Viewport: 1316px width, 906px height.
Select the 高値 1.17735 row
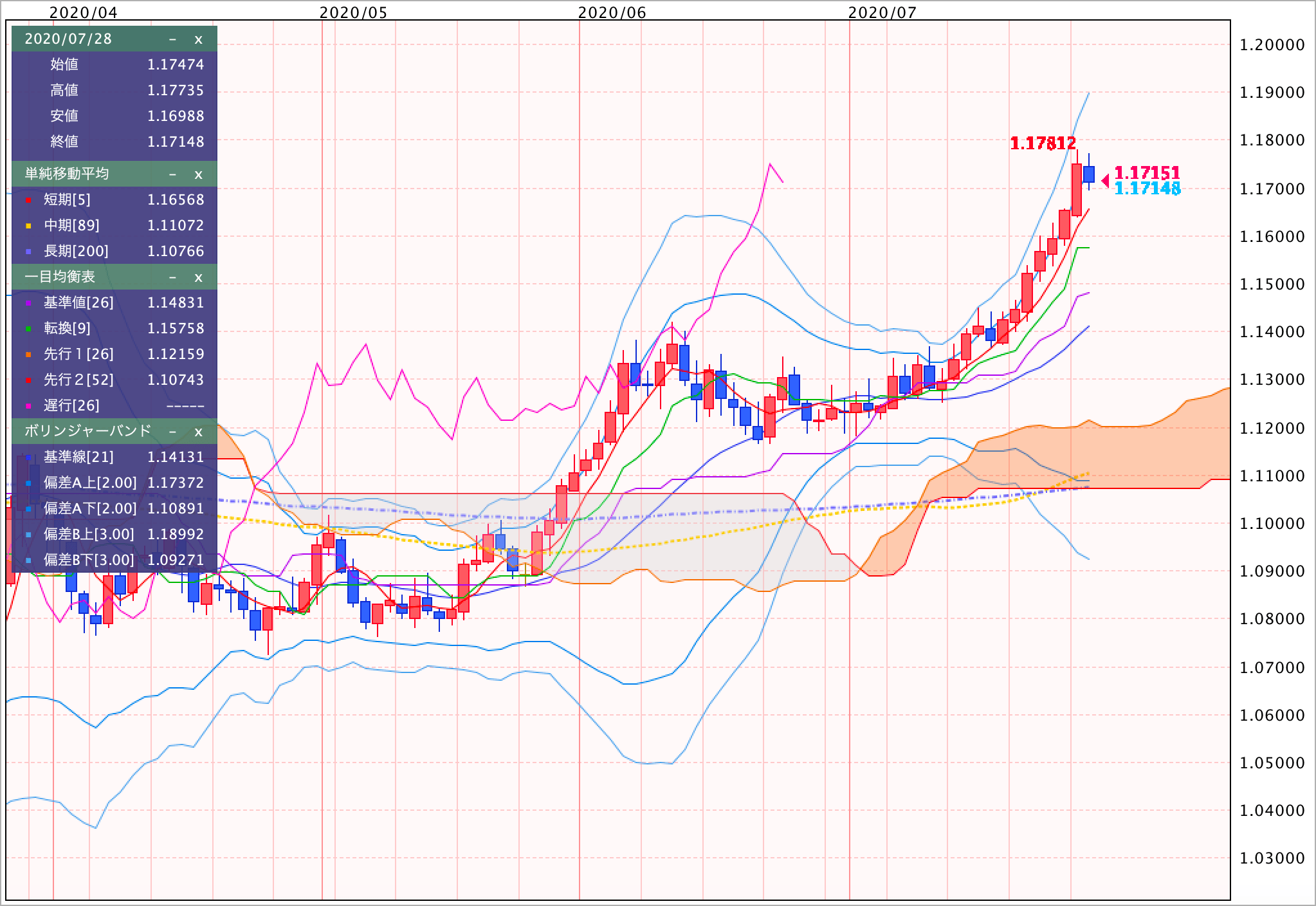114,90
